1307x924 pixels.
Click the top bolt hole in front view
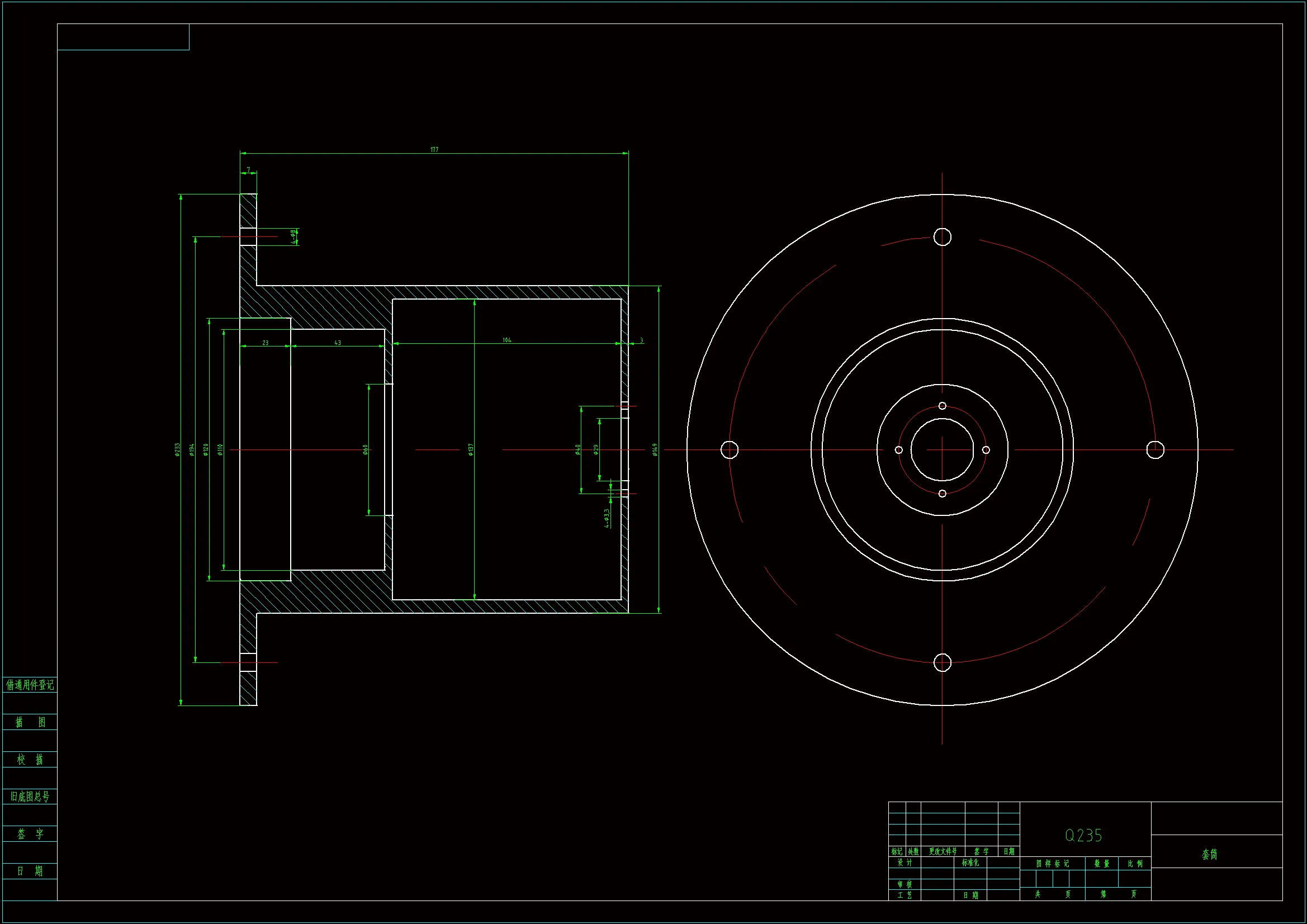943,237
